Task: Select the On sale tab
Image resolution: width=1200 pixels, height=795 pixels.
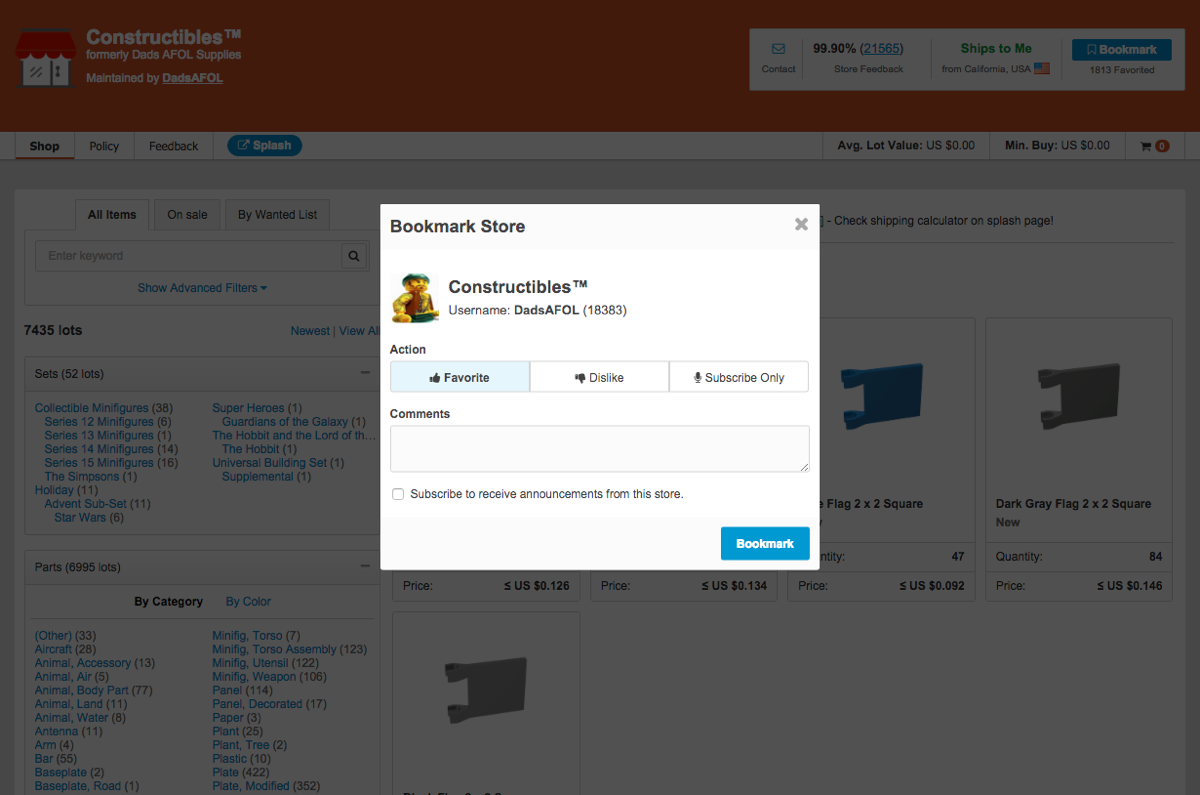Action: [x=188, y=215]
